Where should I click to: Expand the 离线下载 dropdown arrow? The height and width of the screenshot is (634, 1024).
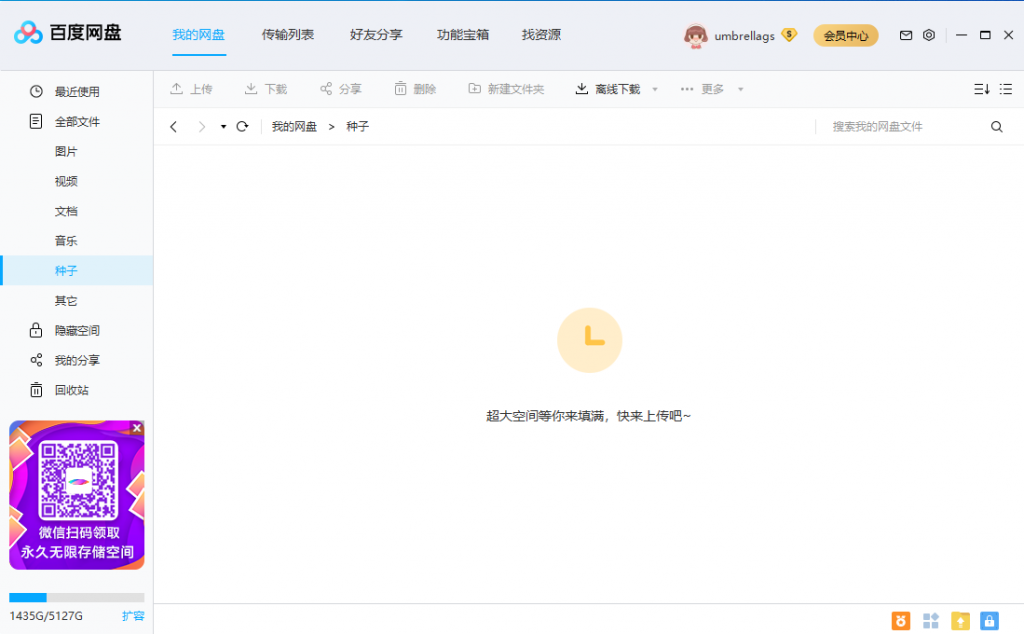(x=655, y=89)
